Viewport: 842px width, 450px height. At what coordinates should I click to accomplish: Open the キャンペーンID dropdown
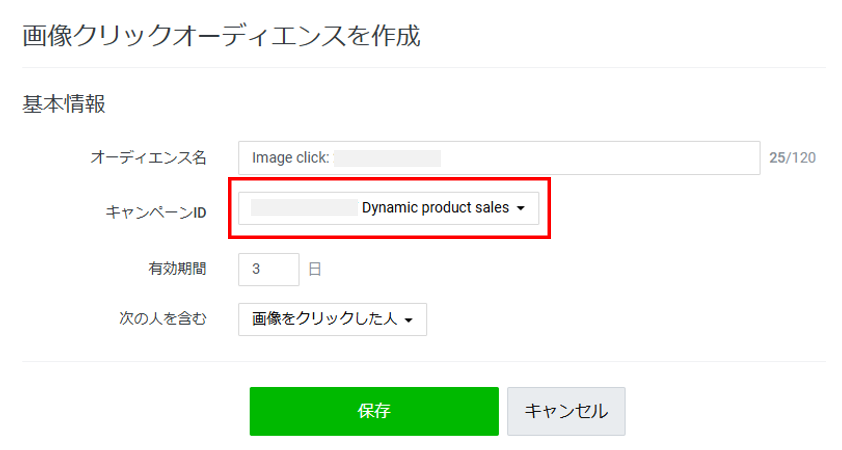[x=388, y=208]
